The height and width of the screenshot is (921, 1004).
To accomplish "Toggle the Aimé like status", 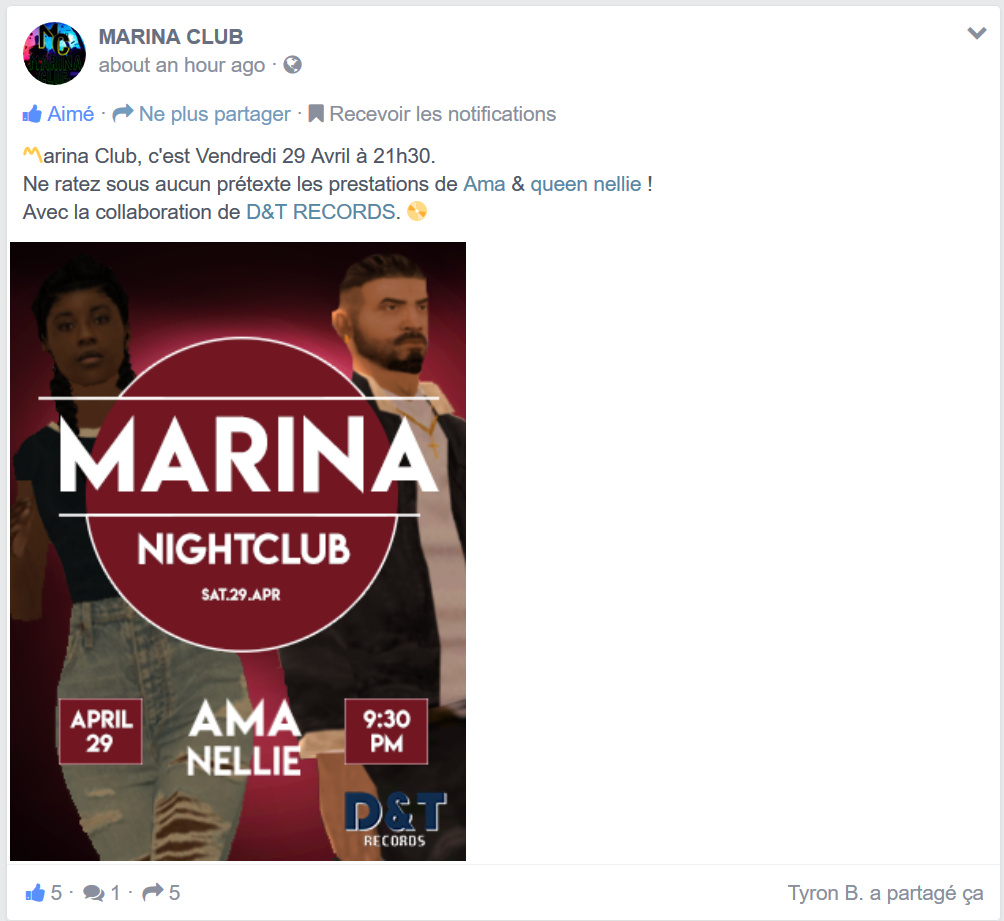I will coord(70,114).
